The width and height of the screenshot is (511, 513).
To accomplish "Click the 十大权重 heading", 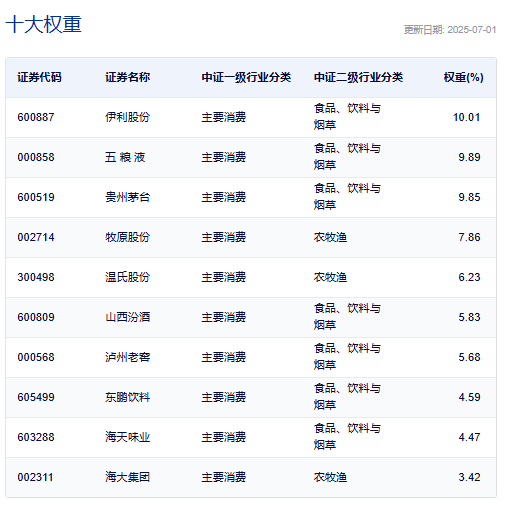I will point(44,24).
